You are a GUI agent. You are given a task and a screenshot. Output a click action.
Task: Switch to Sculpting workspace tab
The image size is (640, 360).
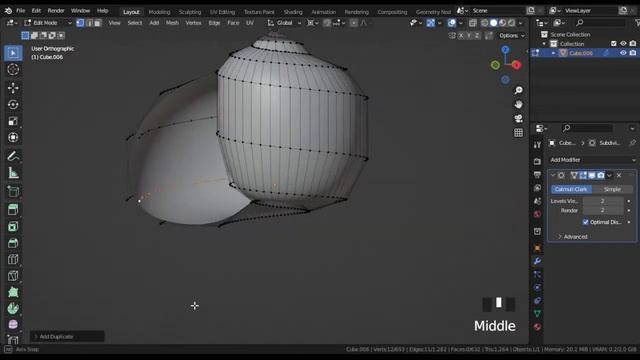click(190, 12)
